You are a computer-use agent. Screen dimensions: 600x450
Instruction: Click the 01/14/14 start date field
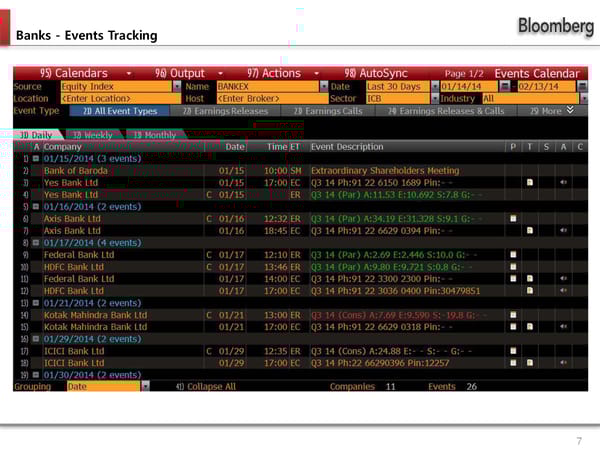[469, 86]
